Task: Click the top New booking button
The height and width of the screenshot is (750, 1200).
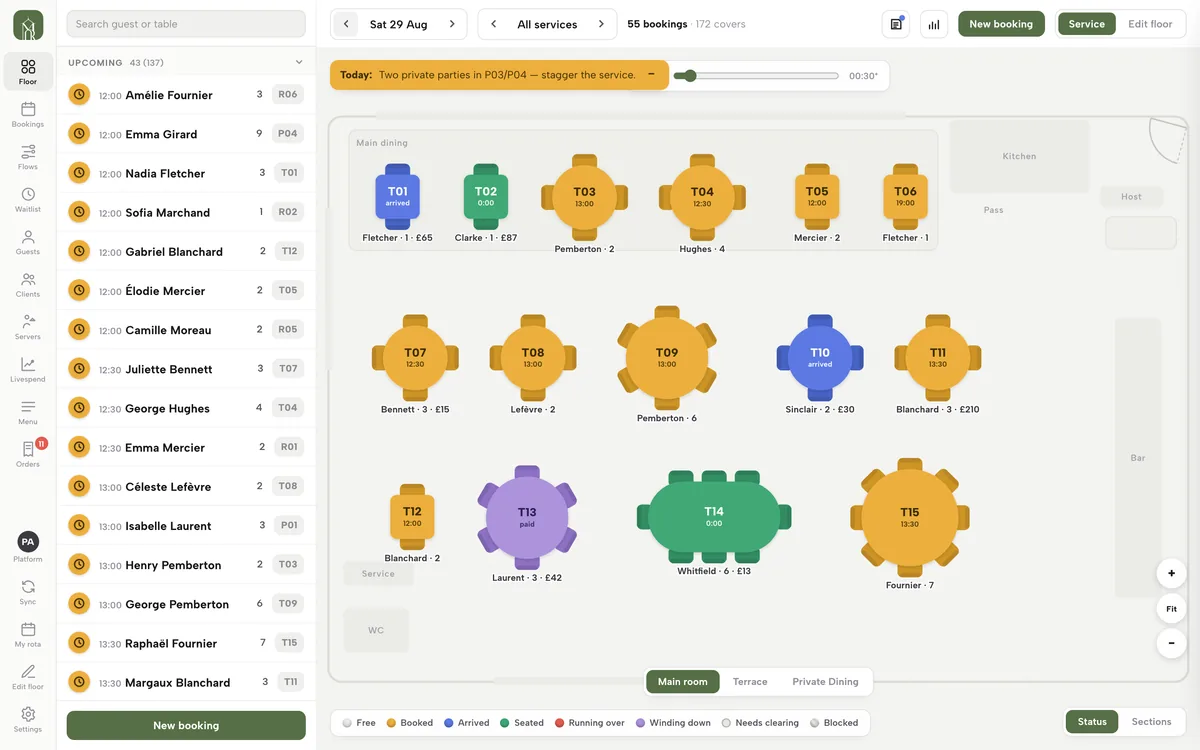Action: (x=1001, y=24)
